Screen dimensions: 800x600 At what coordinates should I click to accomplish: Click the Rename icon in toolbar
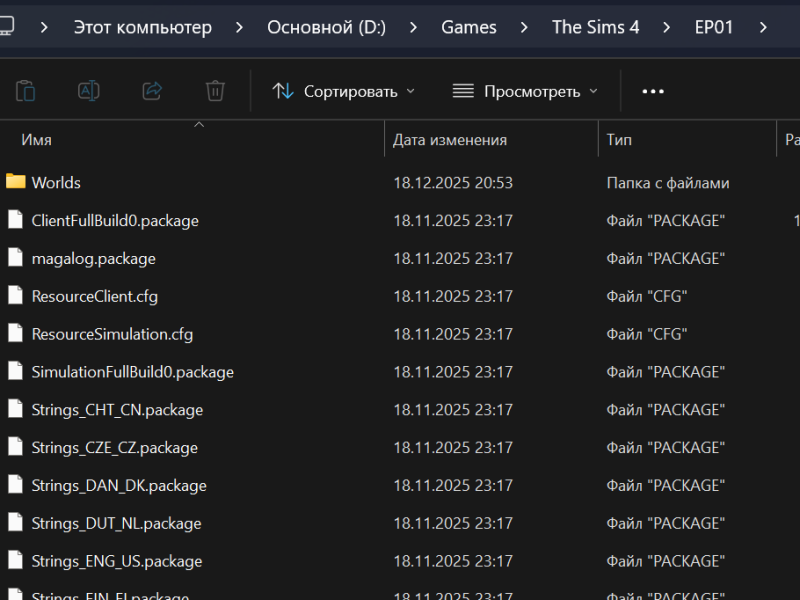[x=89, y=91]
